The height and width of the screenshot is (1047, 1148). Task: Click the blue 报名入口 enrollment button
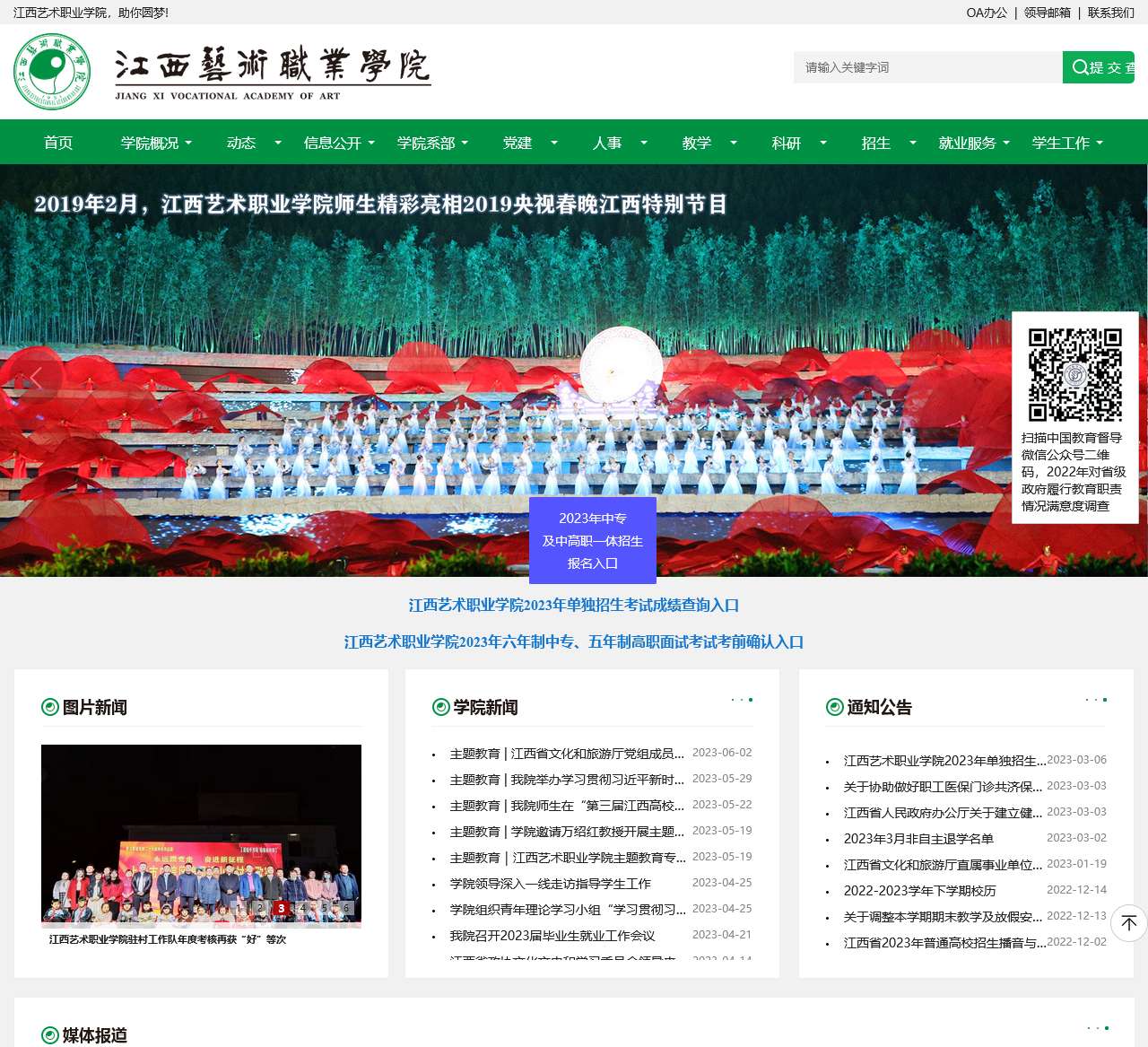pos(594,540)
